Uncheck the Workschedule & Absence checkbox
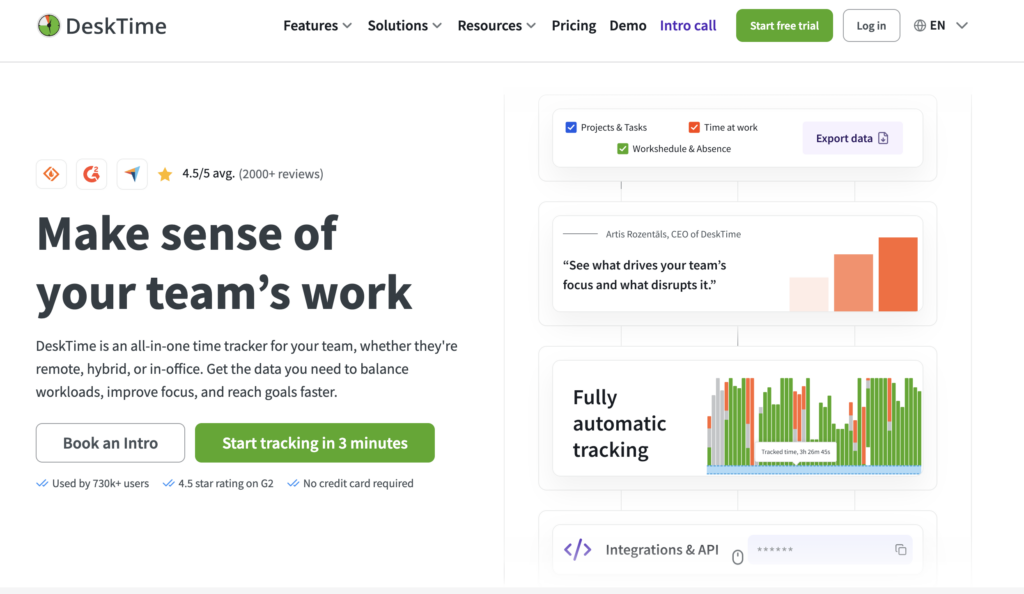1024x594 pixels. 622,149
